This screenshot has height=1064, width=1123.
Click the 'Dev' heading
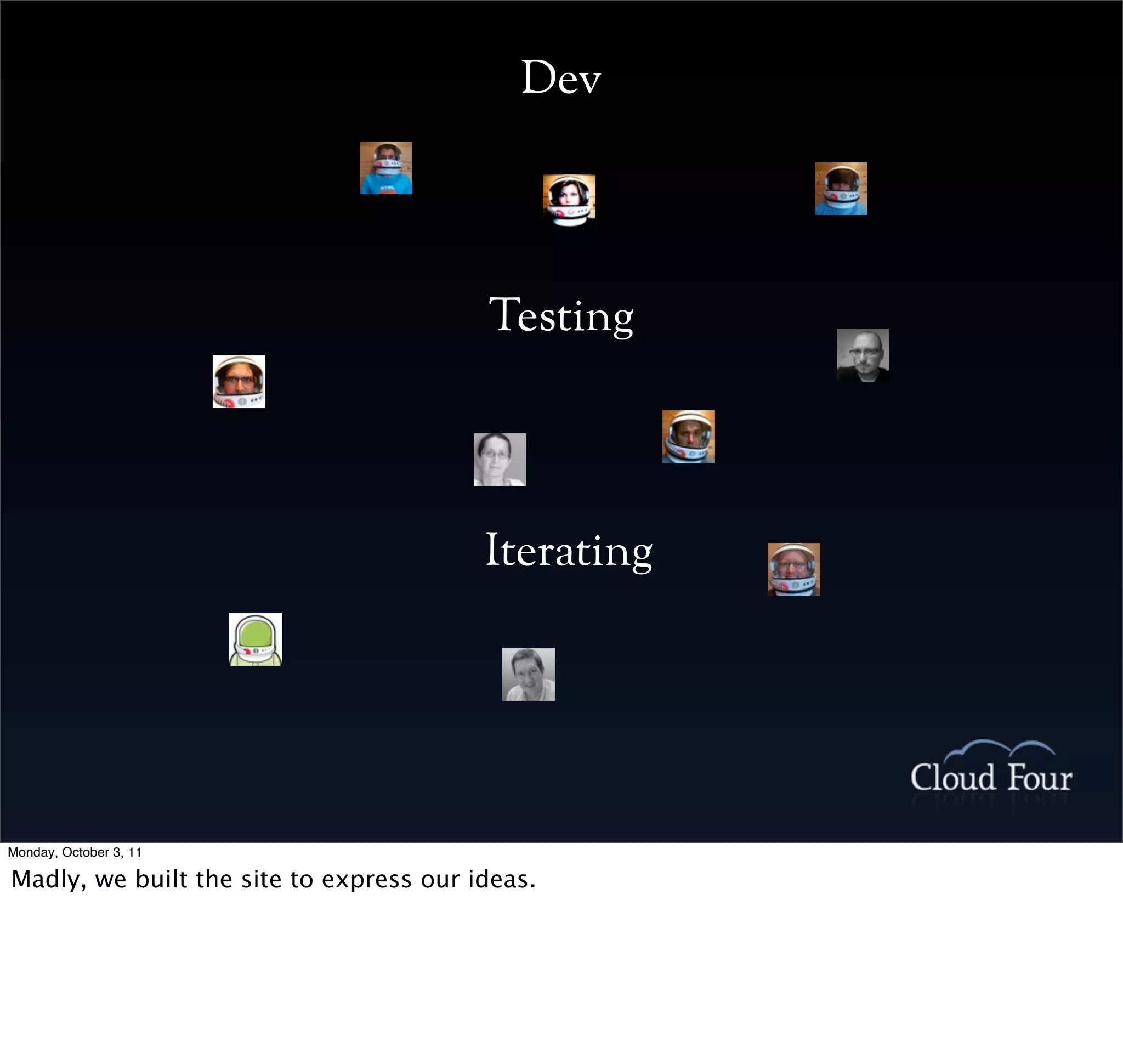(560, 77)
